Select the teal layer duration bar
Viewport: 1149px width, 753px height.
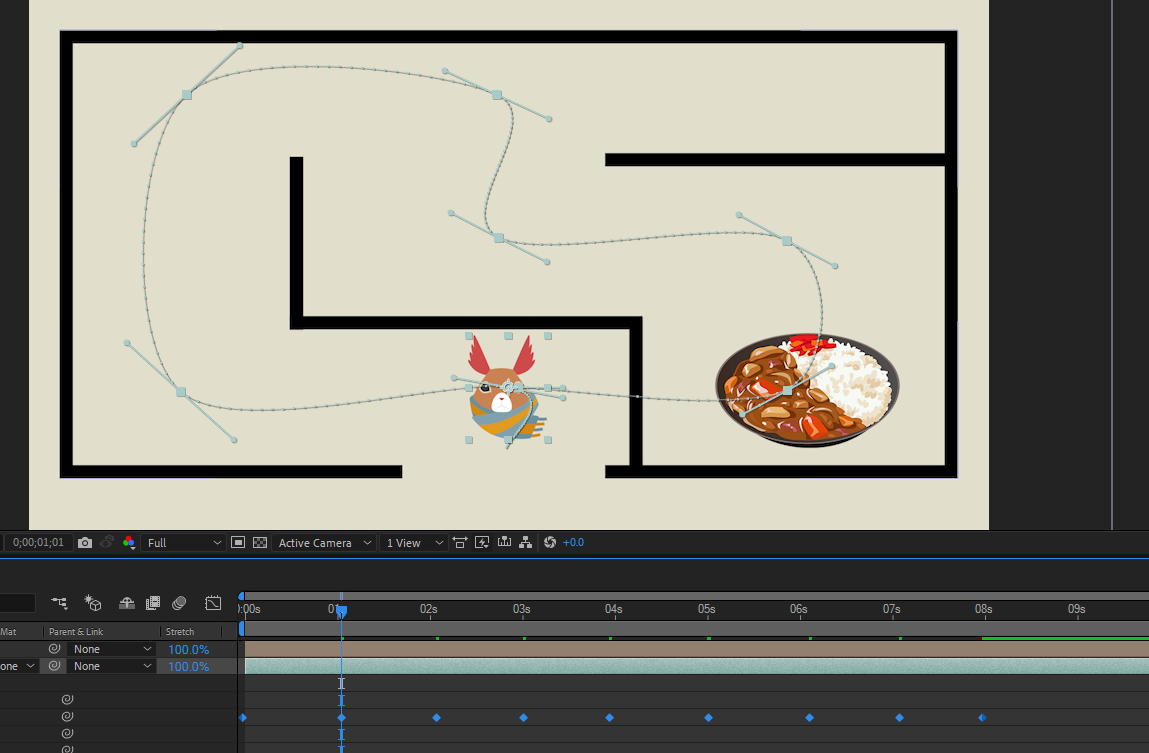(696, 666)
